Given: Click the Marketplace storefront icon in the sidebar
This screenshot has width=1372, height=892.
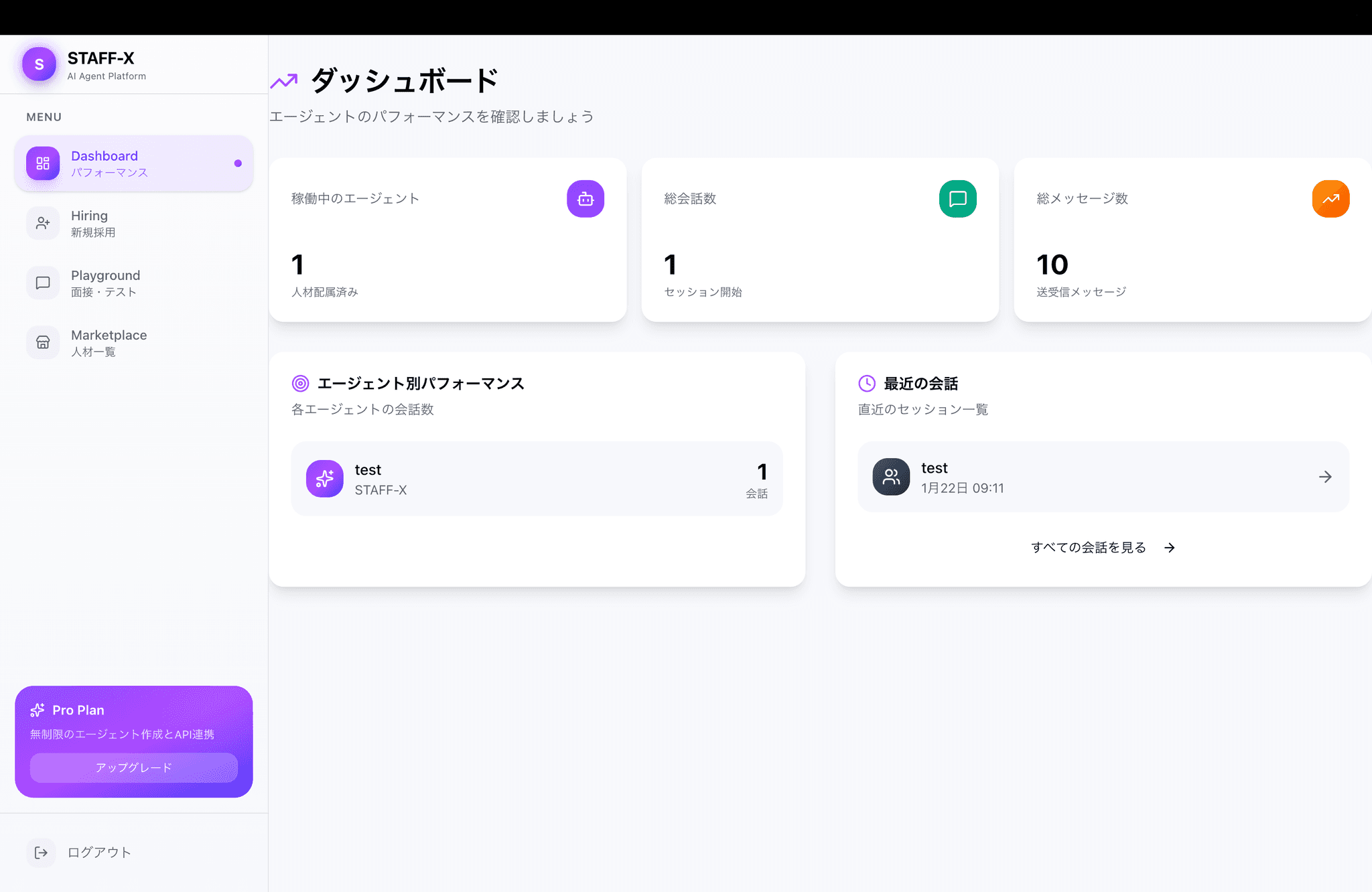Looking at the screenshot, I should pos(43,342).
